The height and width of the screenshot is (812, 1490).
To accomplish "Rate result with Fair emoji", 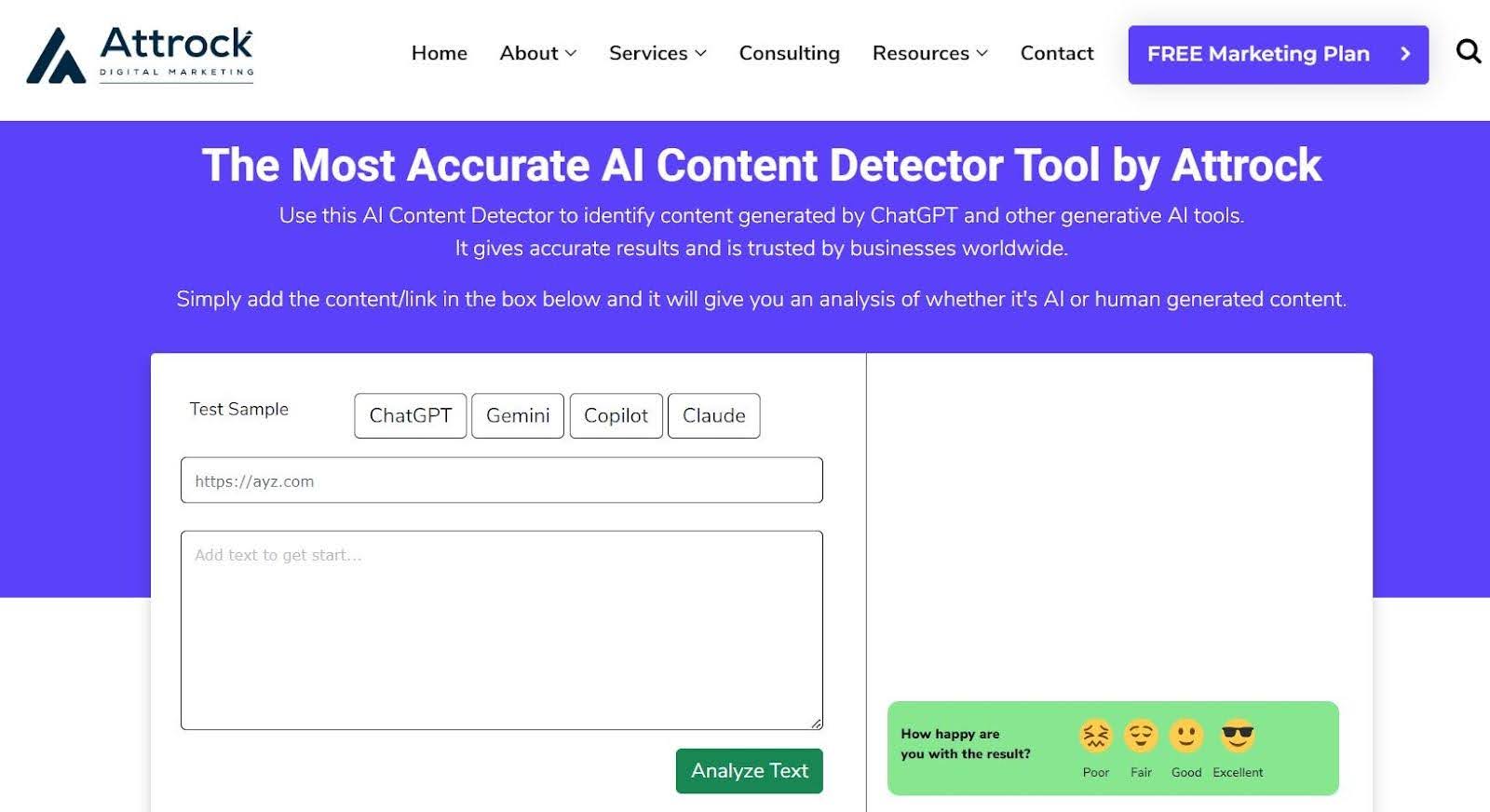I will pos(1141,737).
